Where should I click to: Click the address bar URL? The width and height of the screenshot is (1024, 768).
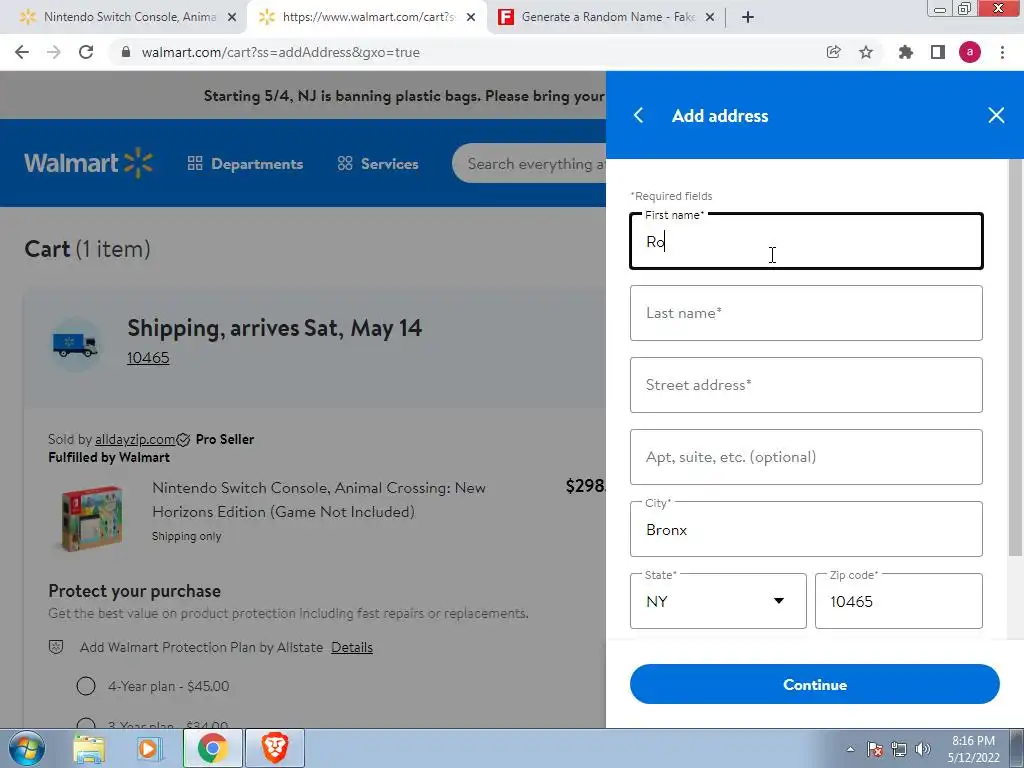click(x=281, y=52)
